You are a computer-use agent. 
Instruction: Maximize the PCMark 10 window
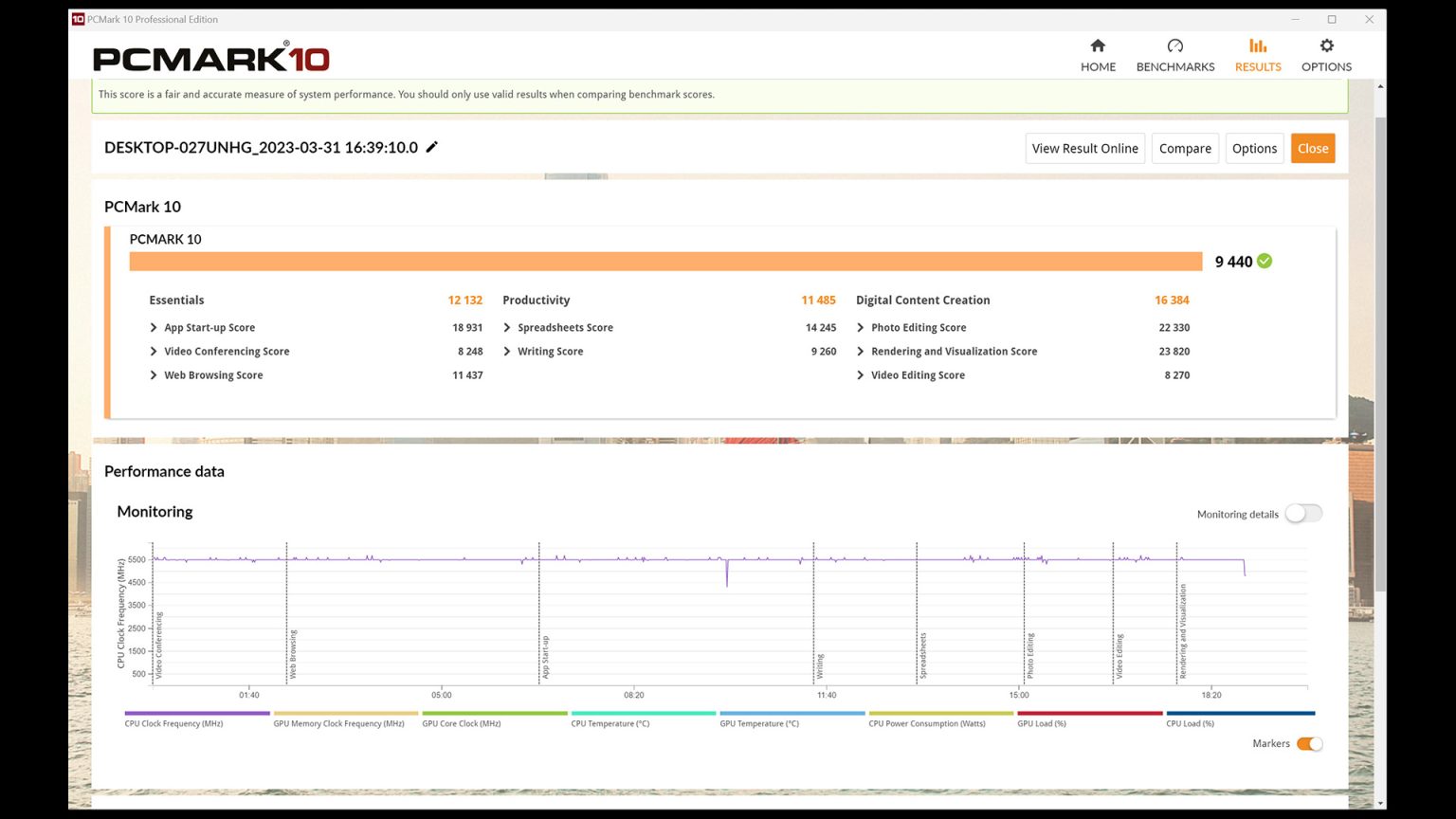click(1332, 19)
